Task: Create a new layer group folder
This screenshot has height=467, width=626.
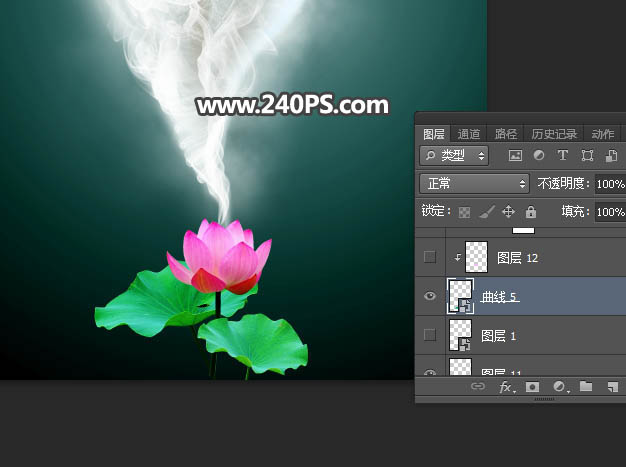Action: pos(585,386)
